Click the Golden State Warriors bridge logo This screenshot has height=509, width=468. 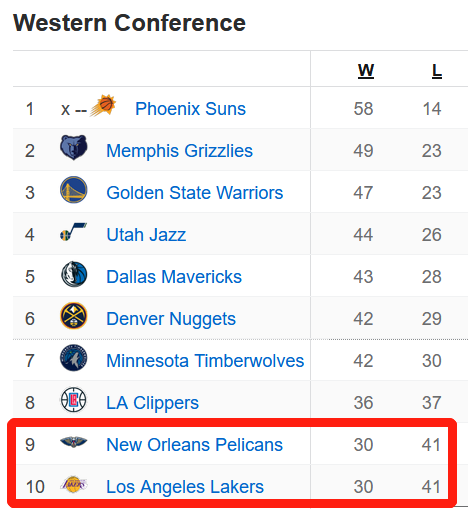click(74, 189)
